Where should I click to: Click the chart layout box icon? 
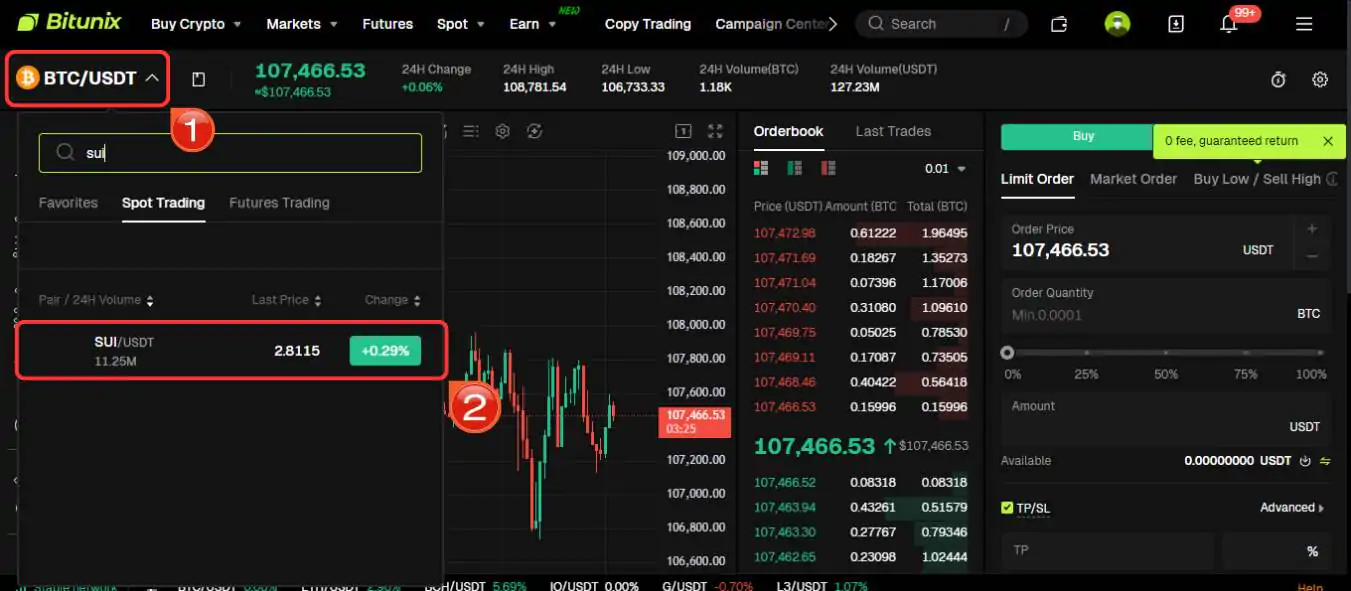pyautogui.click(x=684, y=131)
